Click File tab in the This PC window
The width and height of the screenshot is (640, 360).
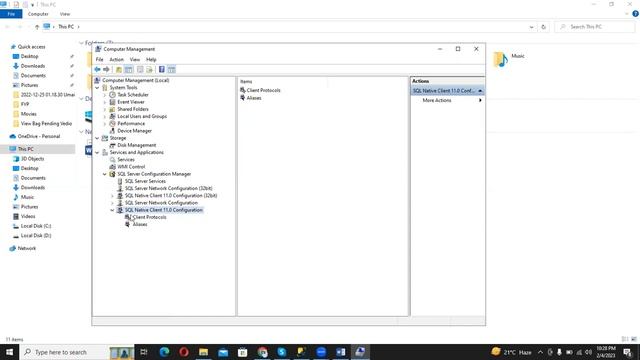pos(11,14)
